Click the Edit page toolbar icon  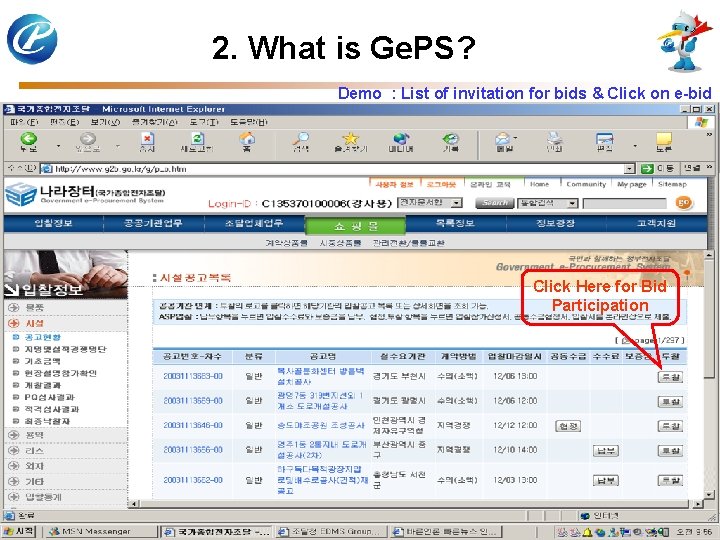(x=604, y=138)
